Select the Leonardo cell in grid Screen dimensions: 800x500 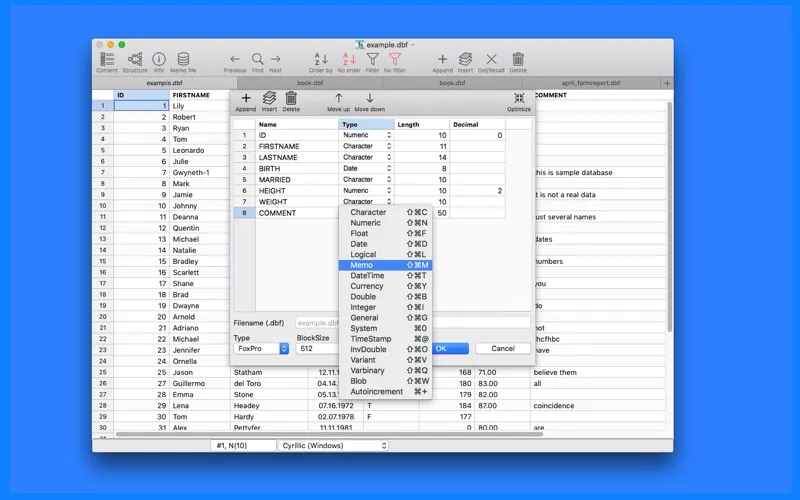click(199, 151)
